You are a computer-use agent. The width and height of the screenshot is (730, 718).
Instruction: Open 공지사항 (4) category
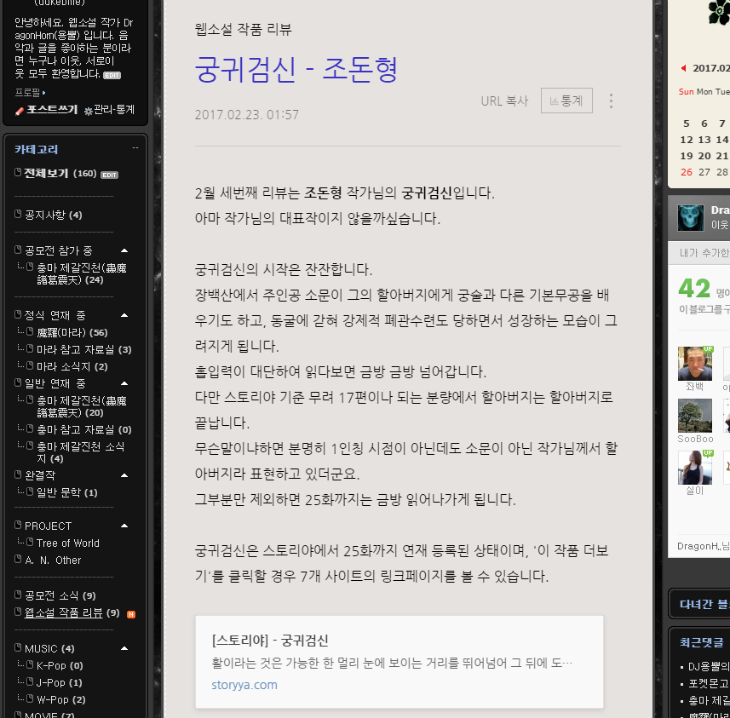pos(53,215)
